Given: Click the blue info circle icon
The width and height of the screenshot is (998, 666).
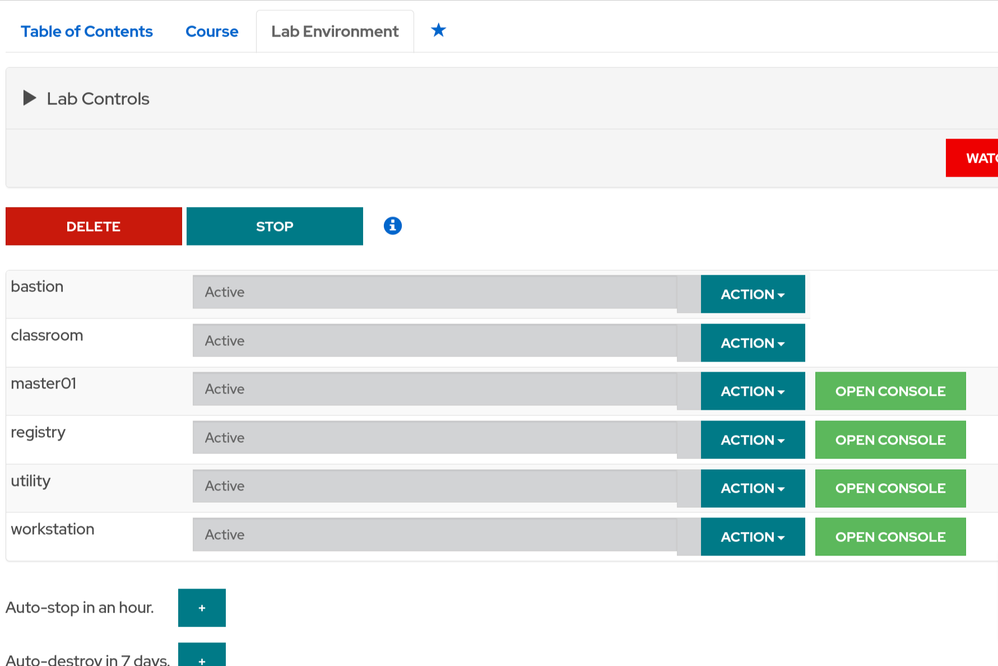Looking at the screenshot, I should point(393,226).
